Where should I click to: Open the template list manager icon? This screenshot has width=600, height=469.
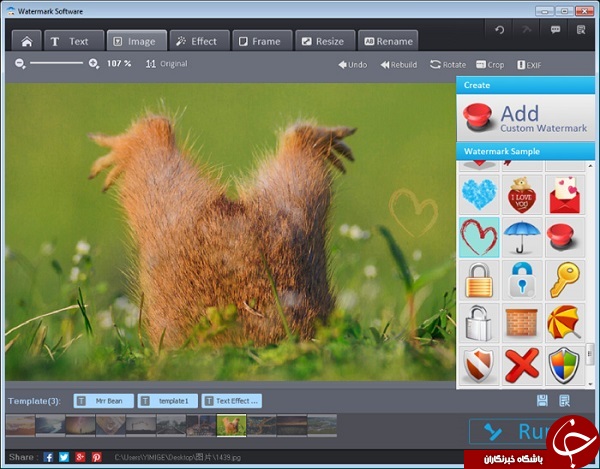click(564, 401)
